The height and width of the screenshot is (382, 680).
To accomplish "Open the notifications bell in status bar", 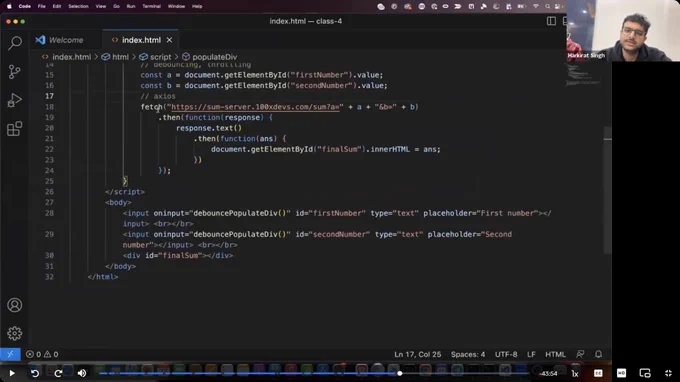I will pos(598,354).
